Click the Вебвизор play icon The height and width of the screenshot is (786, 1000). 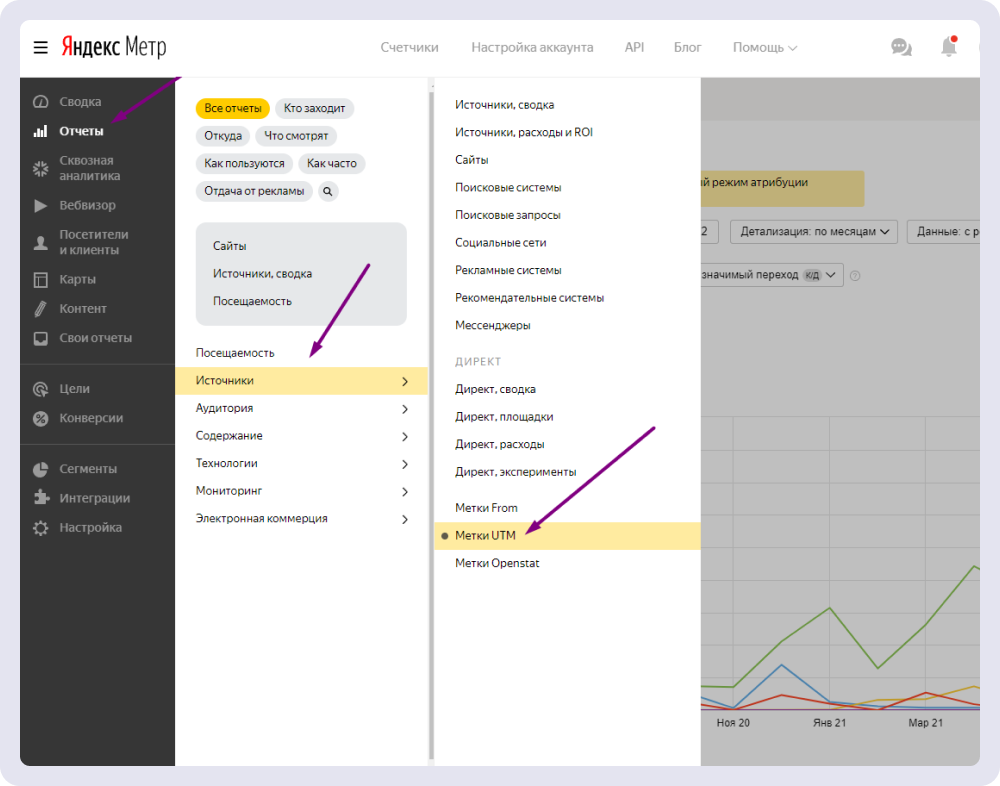(40, 206)
